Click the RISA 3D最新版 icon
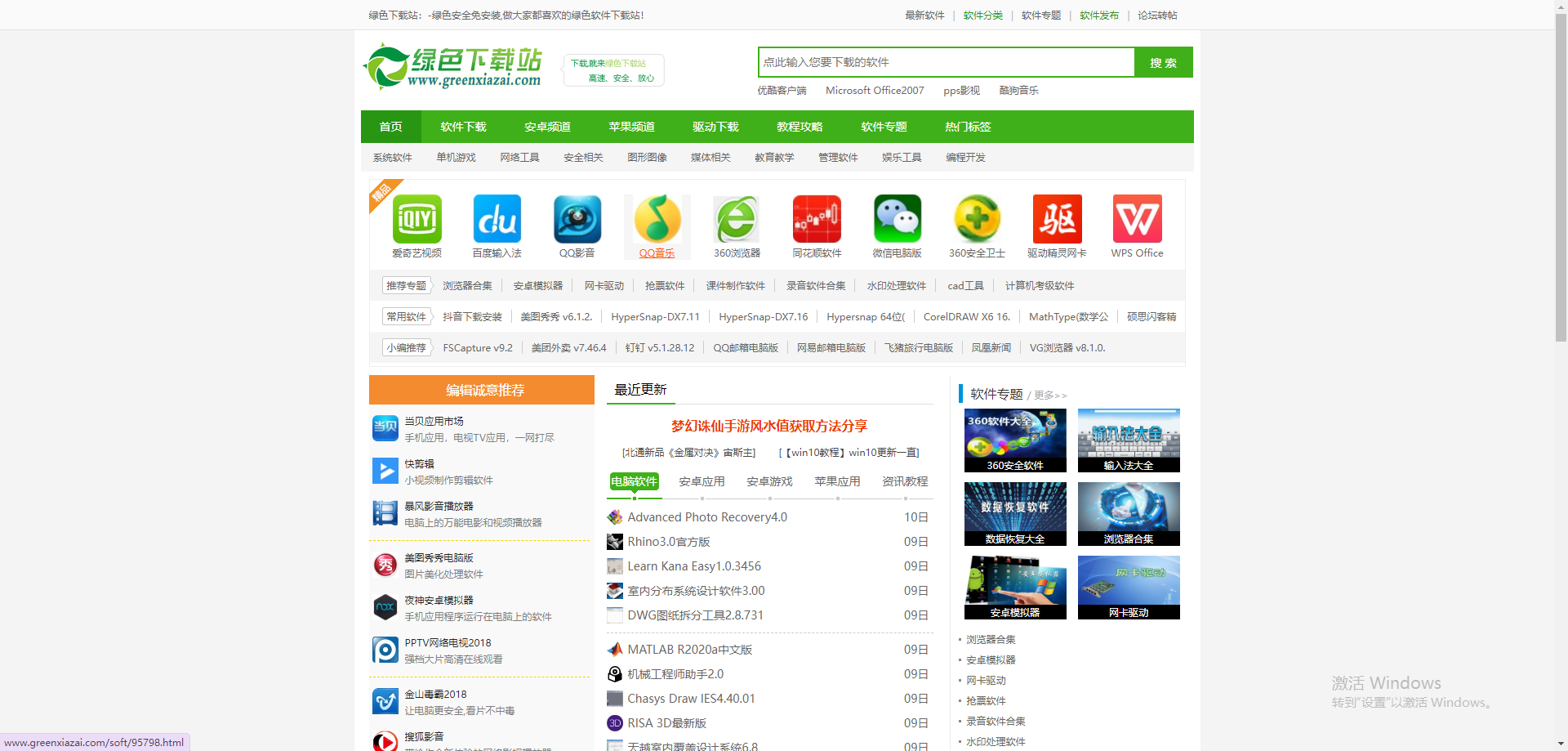Screen dimensions: 1568x751 click(x=615, y=723)
